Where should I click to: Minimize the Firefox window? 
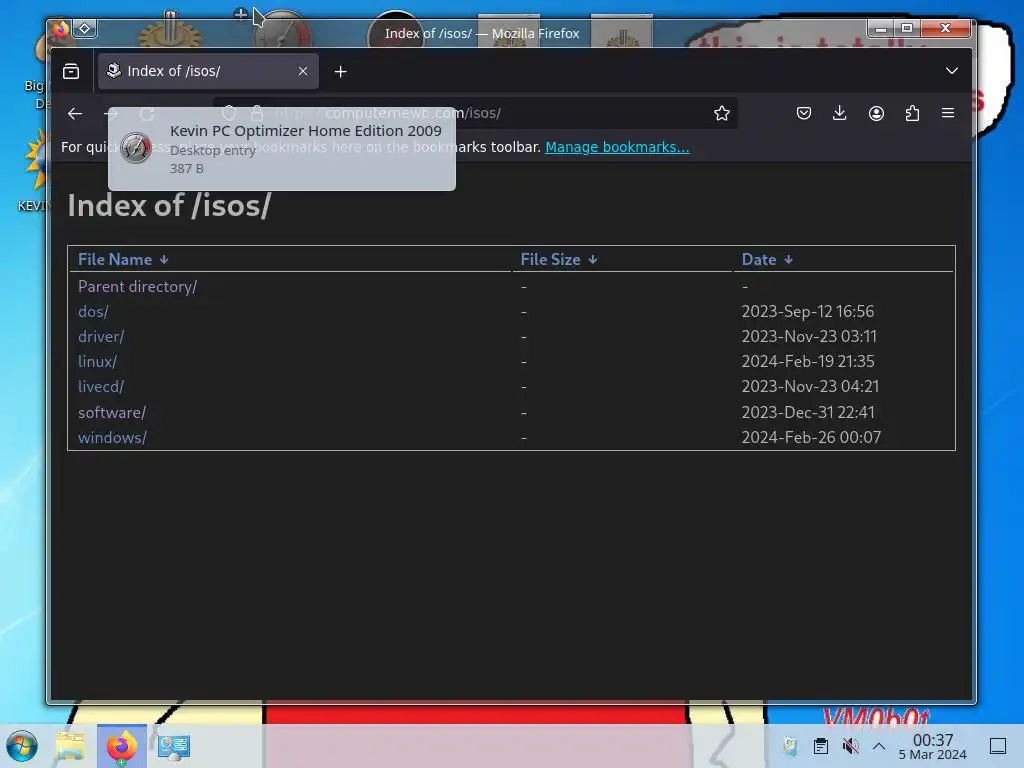pos(881,28)
